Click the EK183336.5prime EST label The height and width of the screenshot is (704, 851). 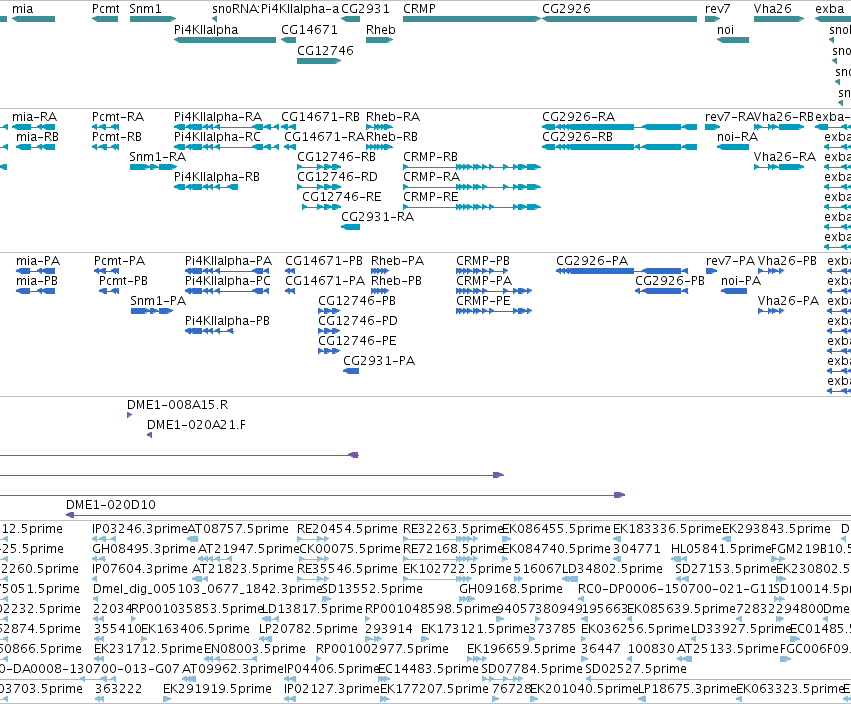[x=667, y=529]
